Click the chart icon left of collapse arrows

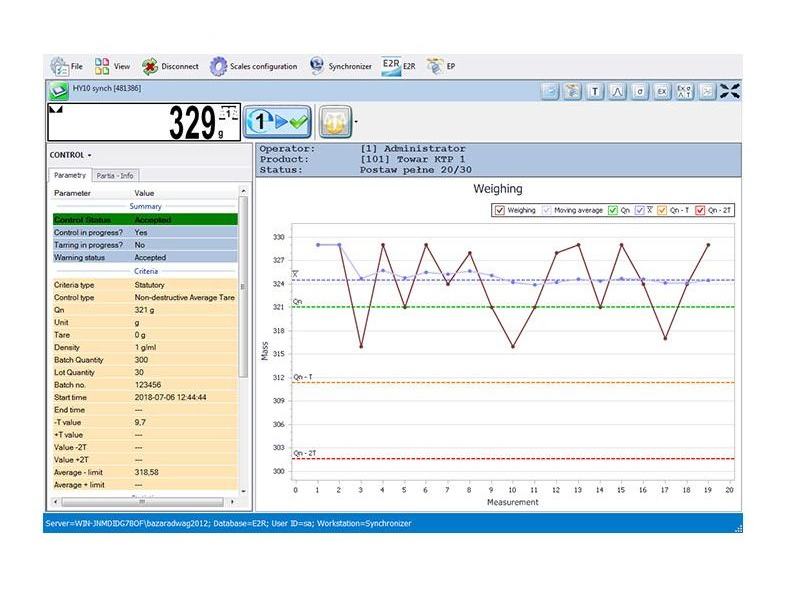(x=707, y=91)
